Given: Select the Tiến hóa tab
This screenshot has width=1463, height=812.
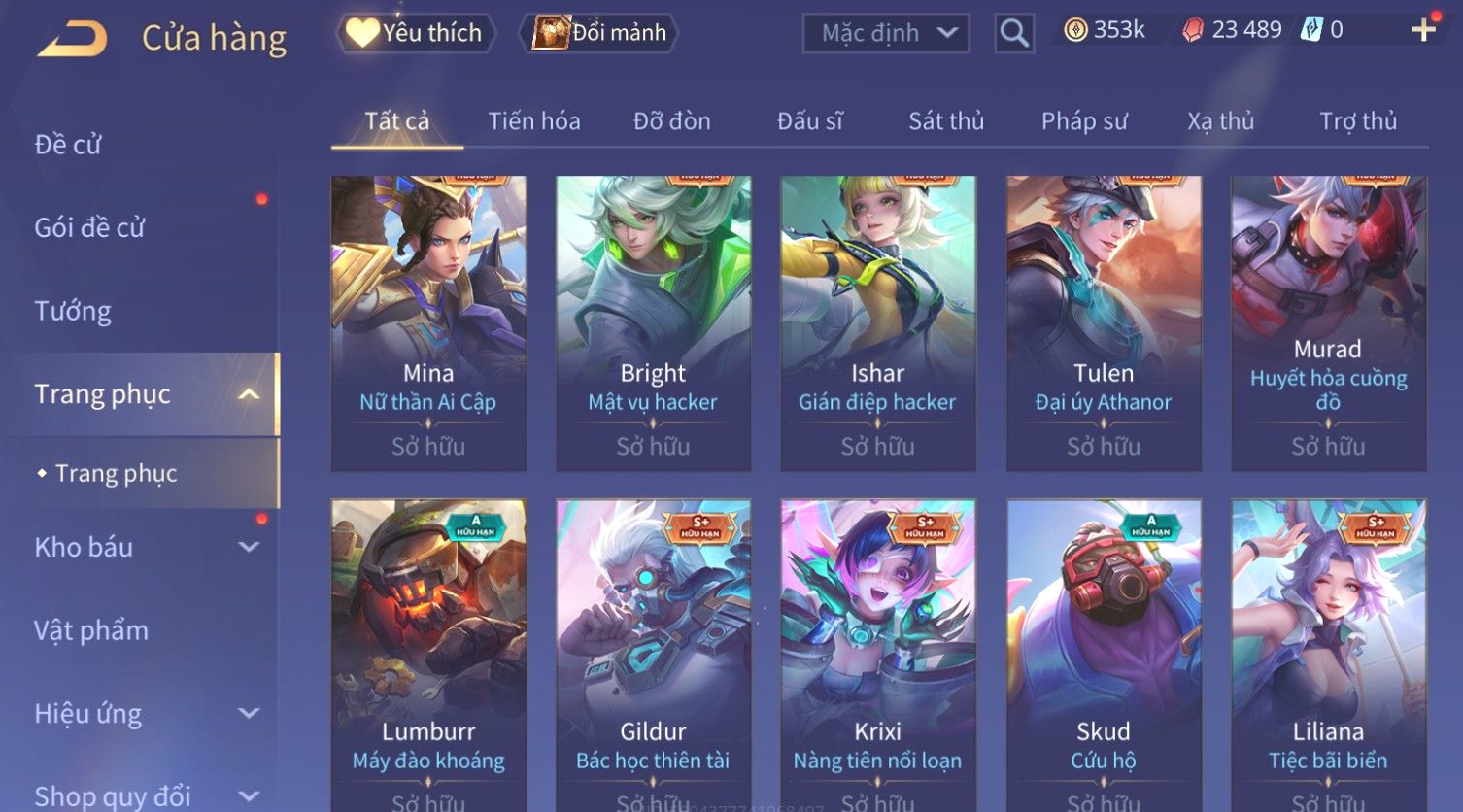Looking at the screenshot, I should click(x=534, y=121).
